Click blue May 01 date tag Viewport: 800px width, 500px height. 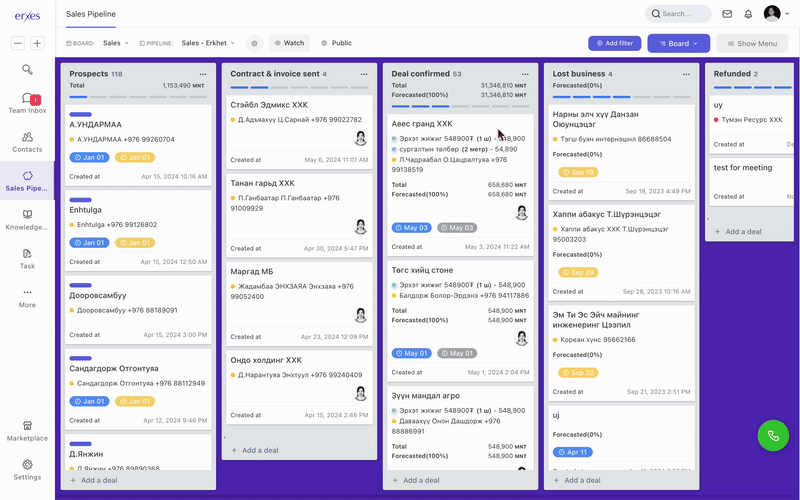(x=412, y=353)
